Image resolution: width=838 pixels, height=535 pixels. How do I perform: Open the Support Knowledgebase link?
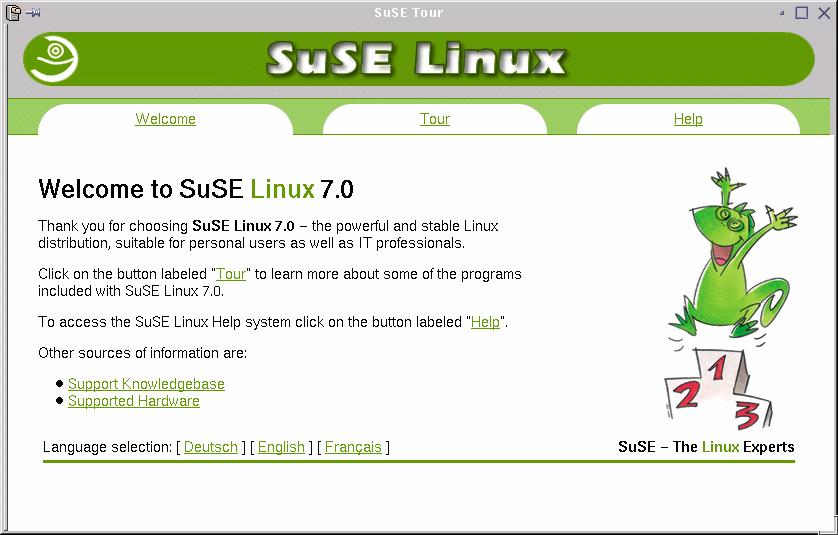(x=146, y=384)
